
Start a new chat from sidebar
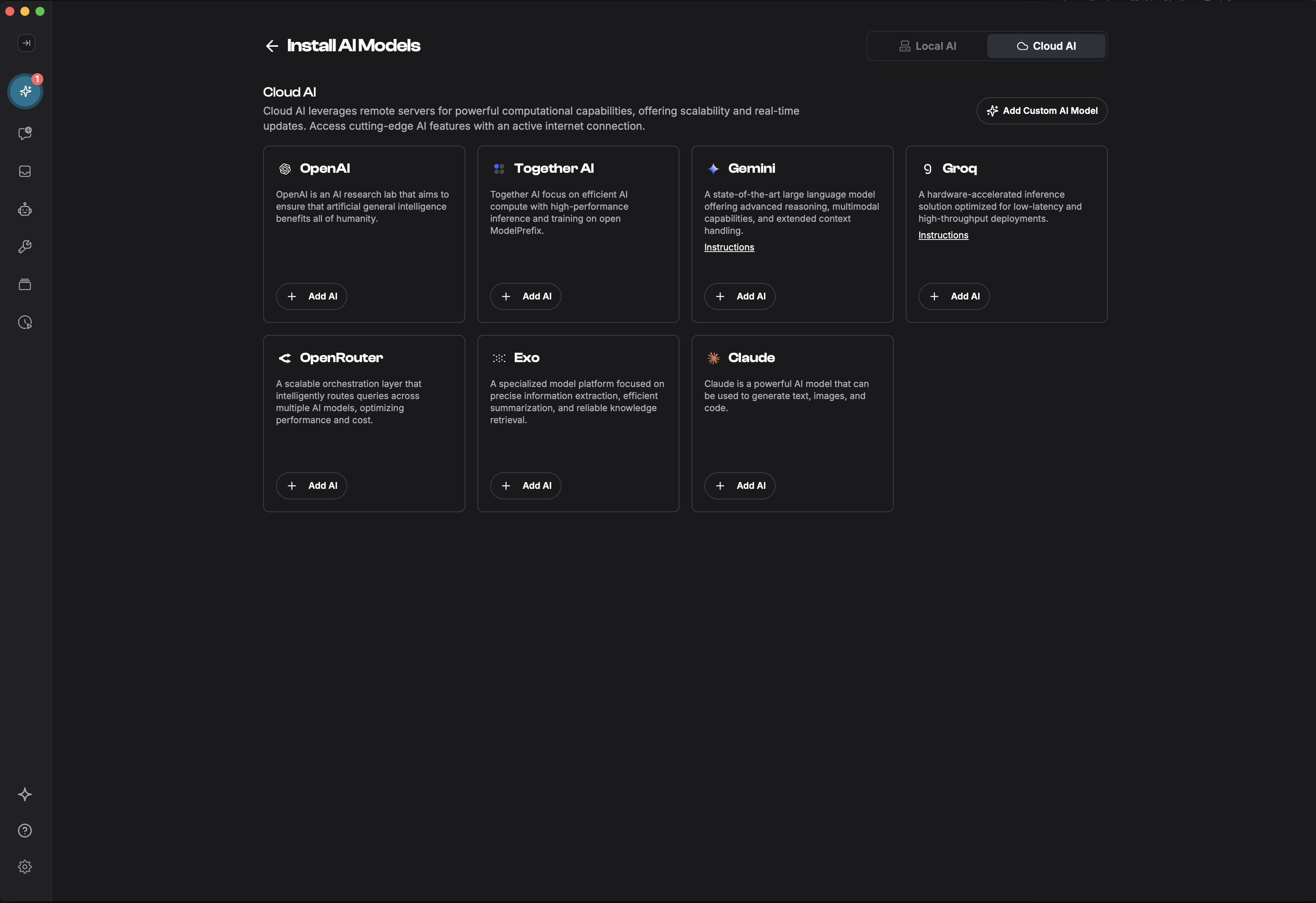(25, 134)
